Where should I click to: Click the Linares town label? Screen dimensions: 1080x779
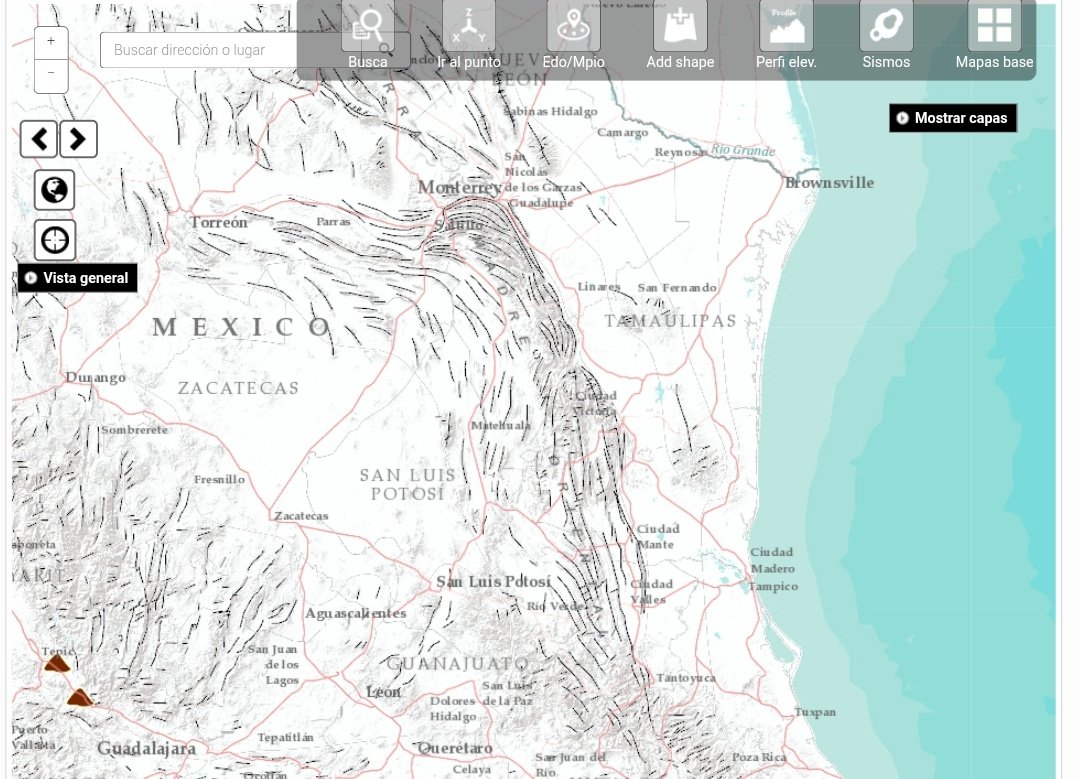pyautogui.click(x=599, y=287)
